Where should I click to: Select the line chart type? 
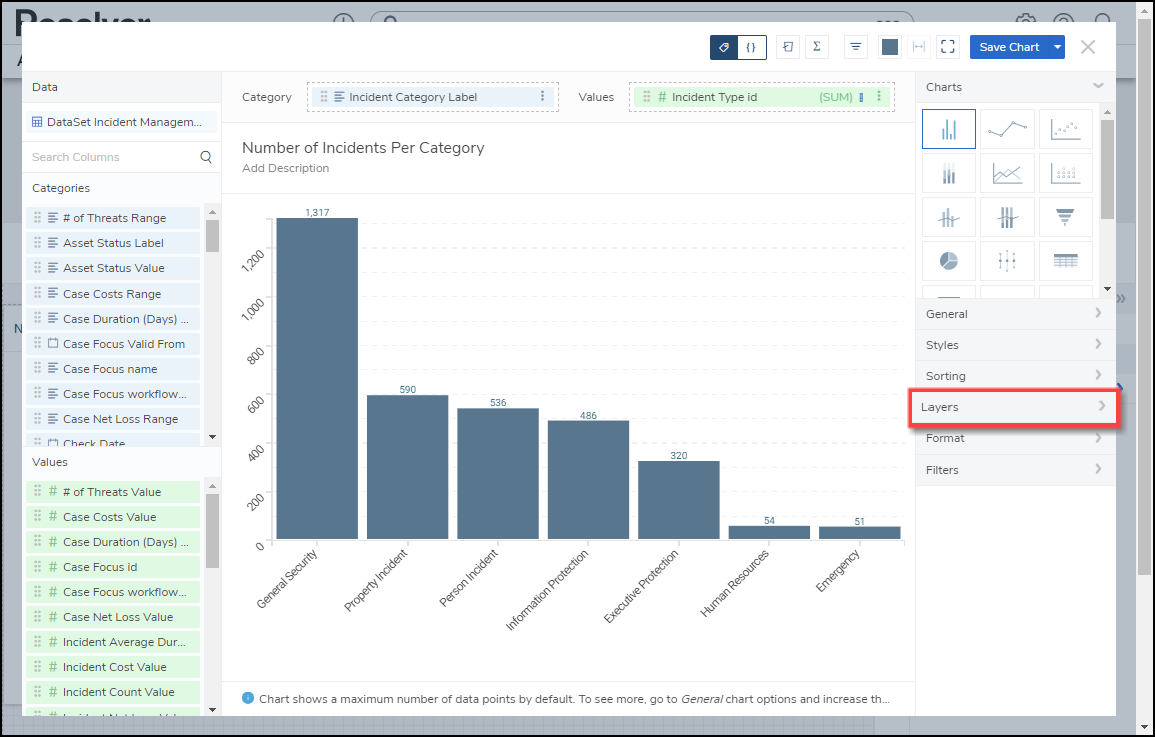[x=1007, y=129]
